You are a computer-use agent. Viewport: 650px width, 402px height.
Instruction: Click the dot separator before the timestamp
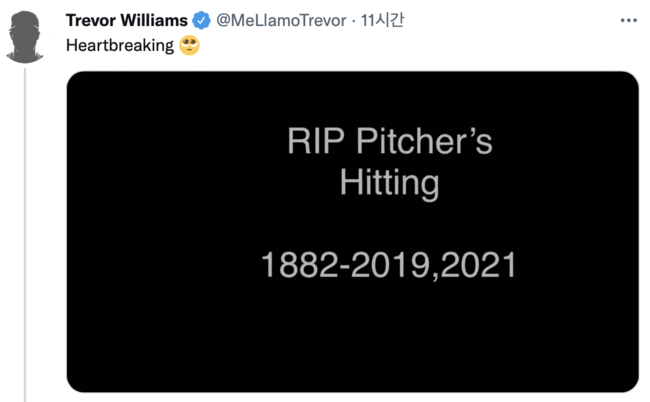coord(353,20)
